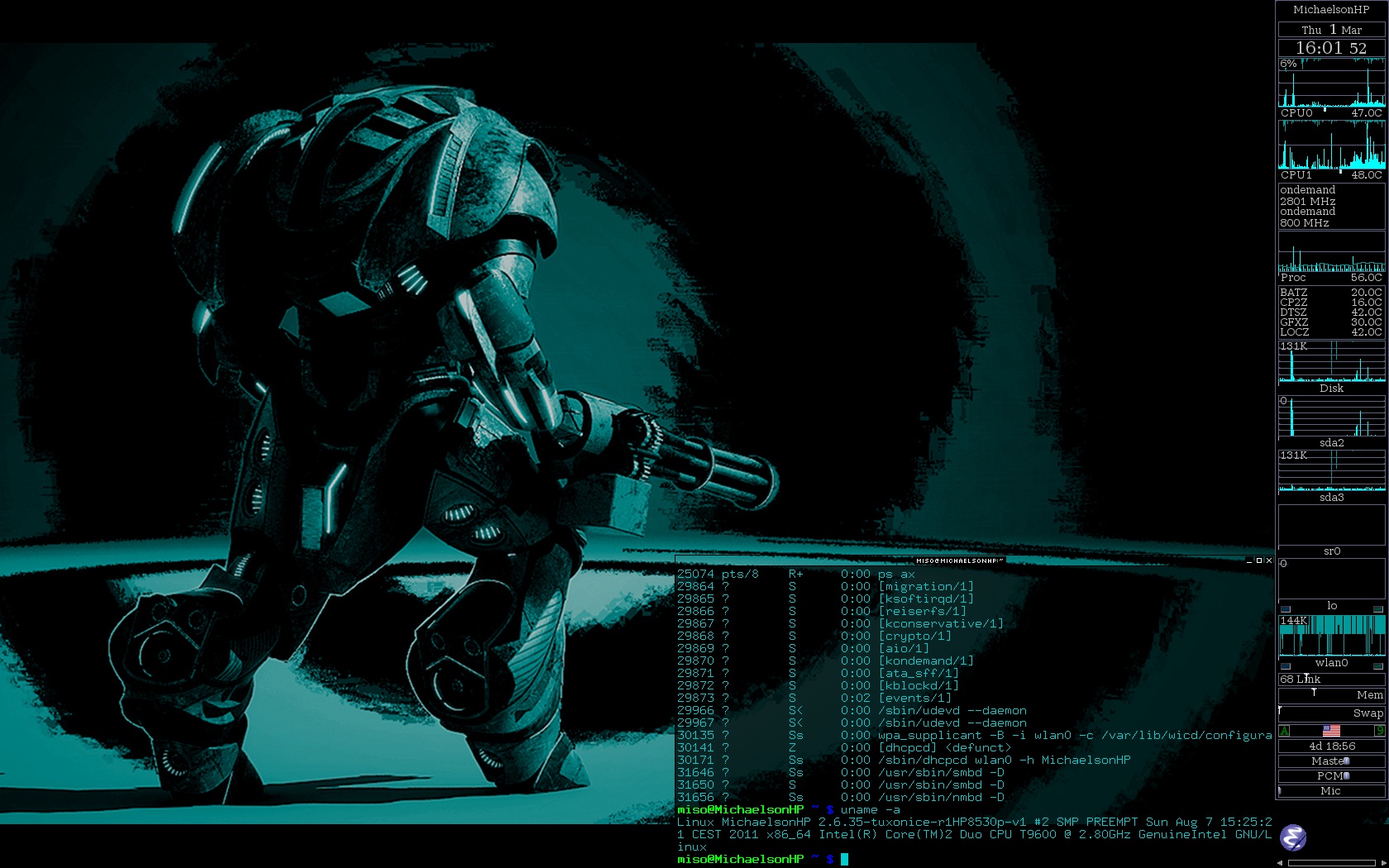1389x868 pixels.
Task: Toggle the green A caps lock indicator
Action: point(1284,731)
